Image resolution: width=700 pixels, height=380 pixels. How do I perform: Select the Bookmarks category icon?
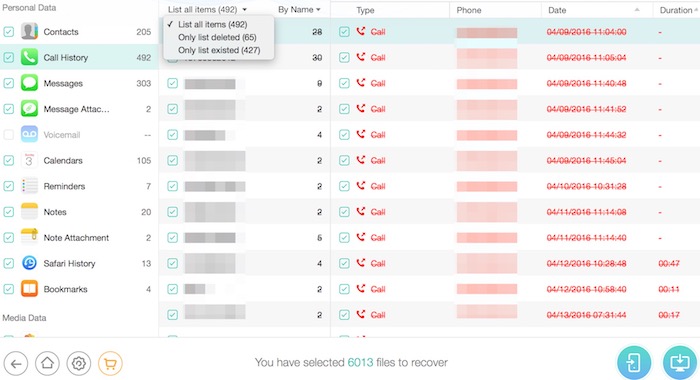click(29, 289)
